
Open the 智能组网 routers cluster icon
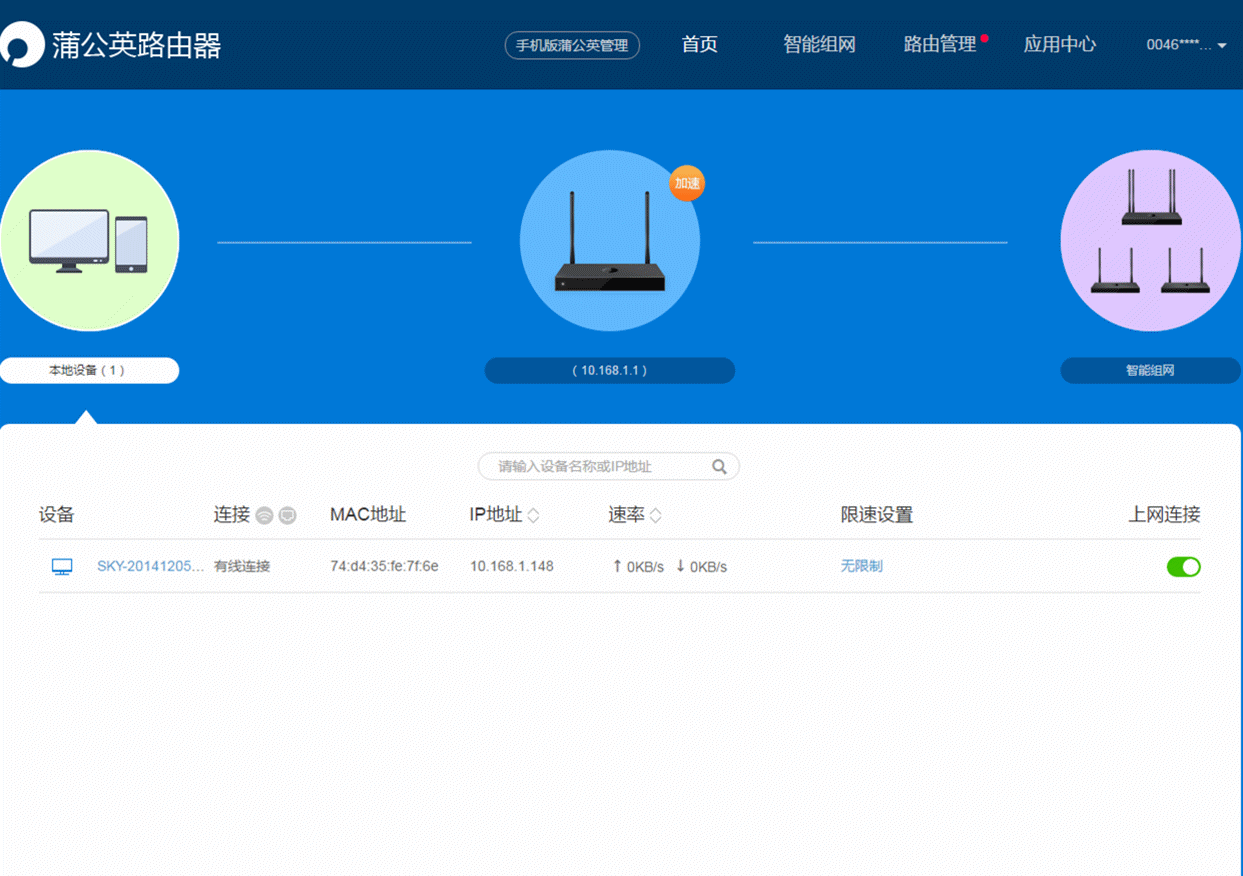click(x=1148, y=240)
